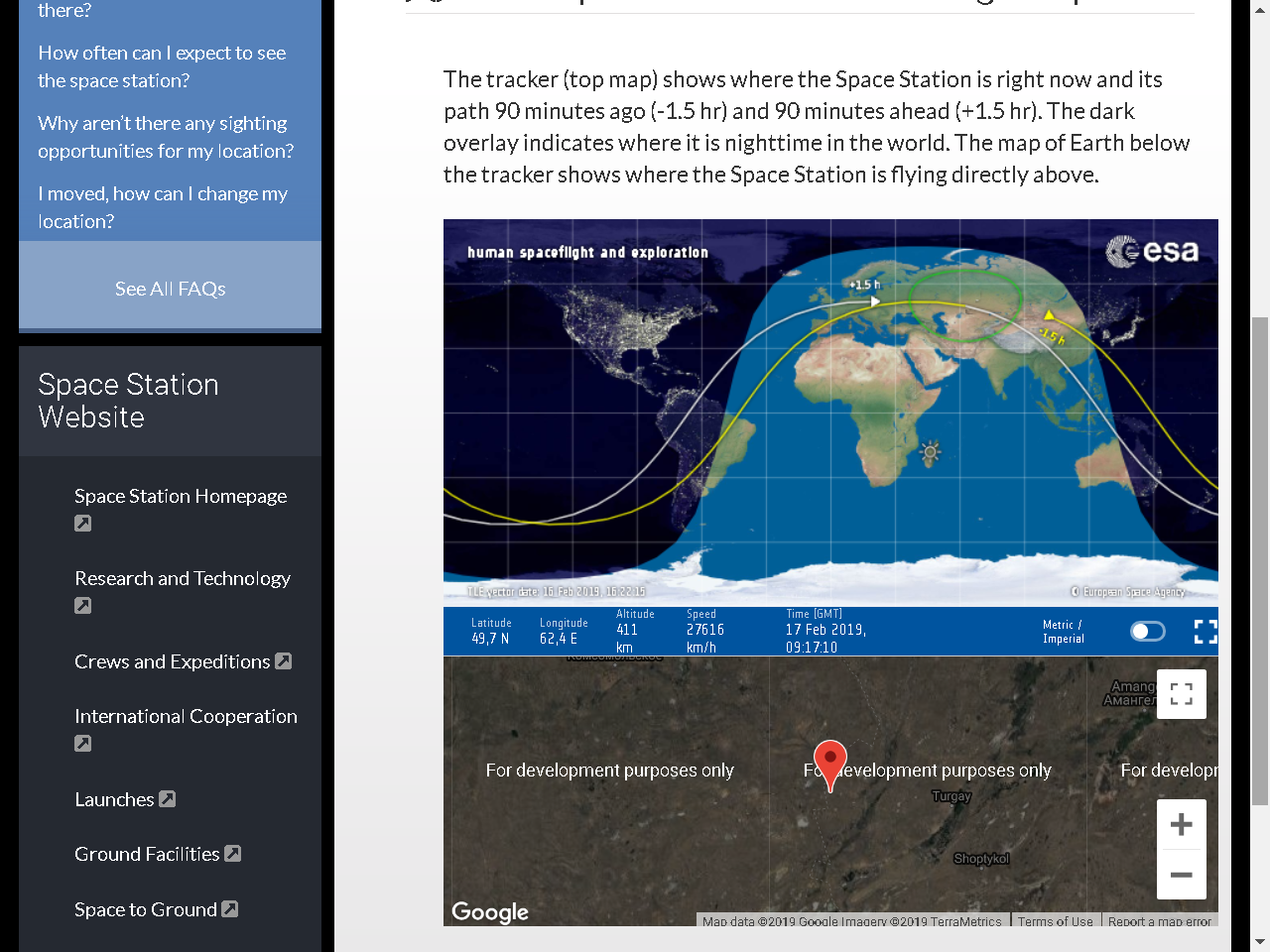Open the map Terms of Use link
The height and width of the screenshot is (952, 1270).
click(1055, 921)
